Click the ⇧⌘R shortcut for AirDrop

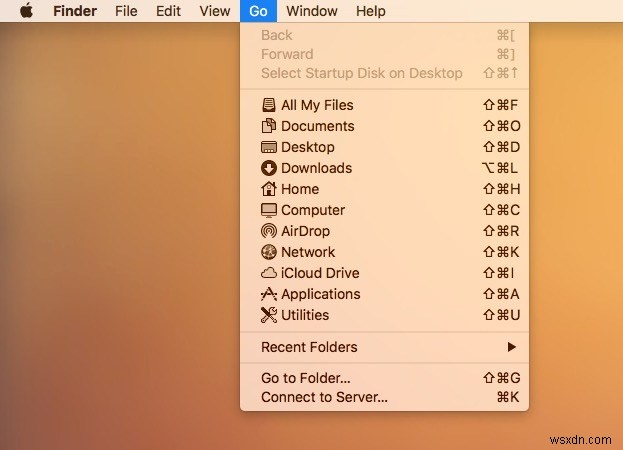(501, 231)
